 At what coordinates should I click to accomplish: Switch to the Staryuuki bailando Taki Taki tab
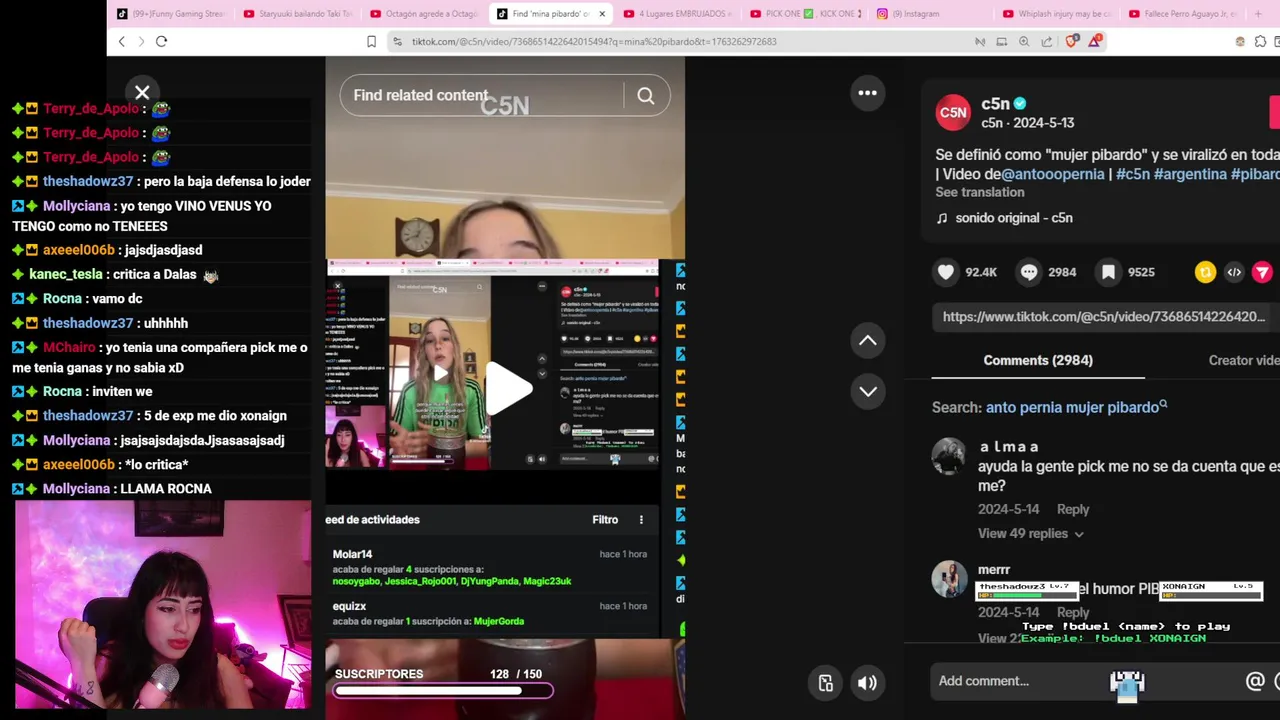(297, 14)
